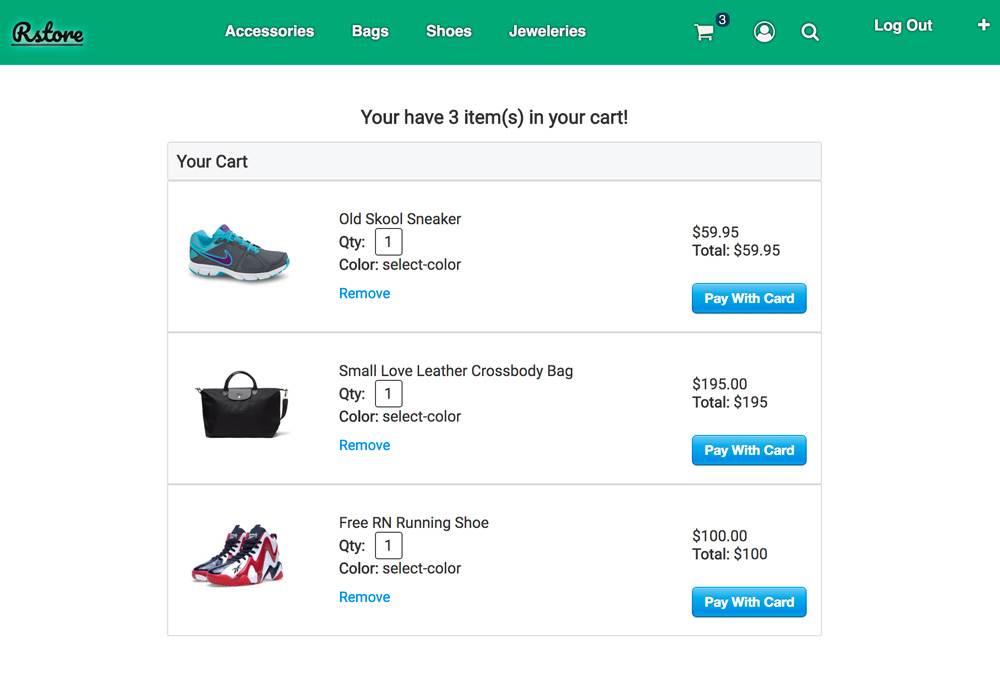This screenshot has height=690, width=1000.
Task: Open the Accessories category
Action: [269, 31]
